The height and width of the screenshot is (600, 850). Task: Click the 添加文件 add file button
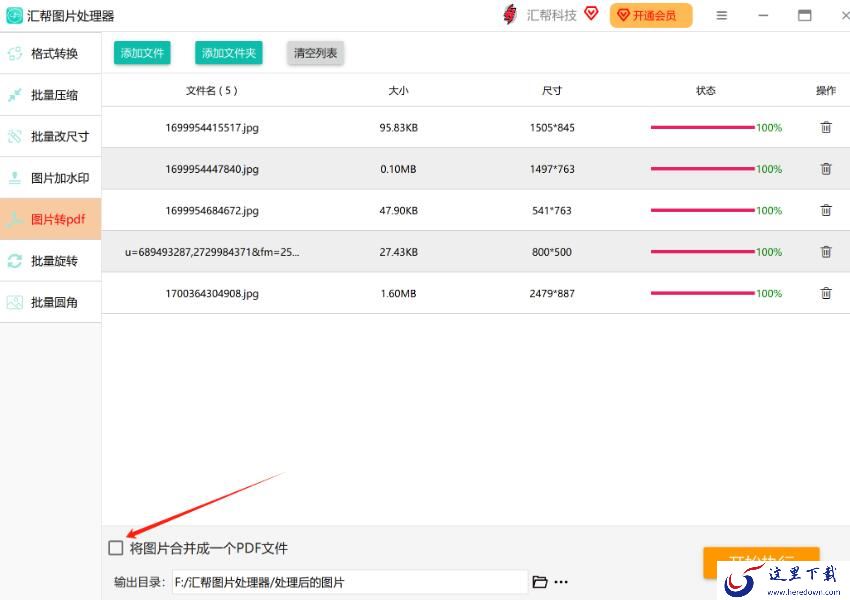(x=142, y=53)
